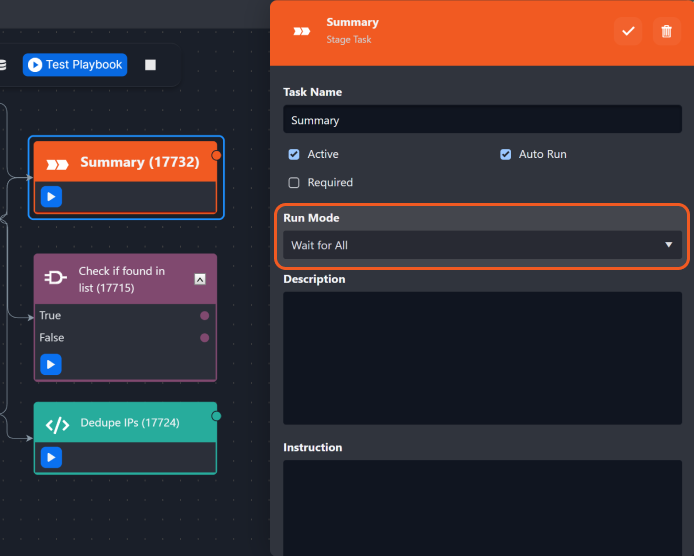The image size is (694, 556).
Task: Run the Check if found in list node
Action: click(x=51, y=364)
